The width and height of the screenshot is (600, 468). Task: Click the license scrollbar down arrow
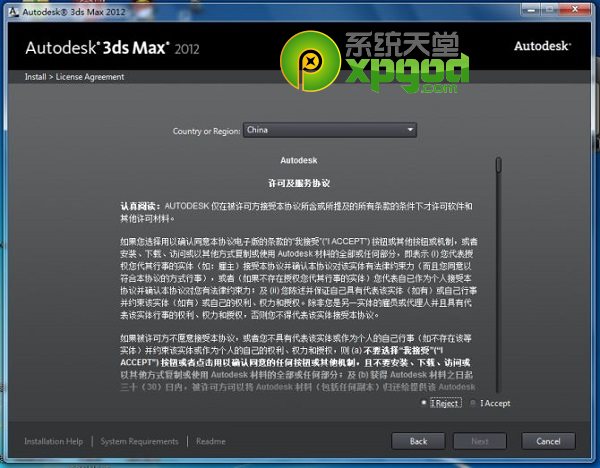[497, 393]
